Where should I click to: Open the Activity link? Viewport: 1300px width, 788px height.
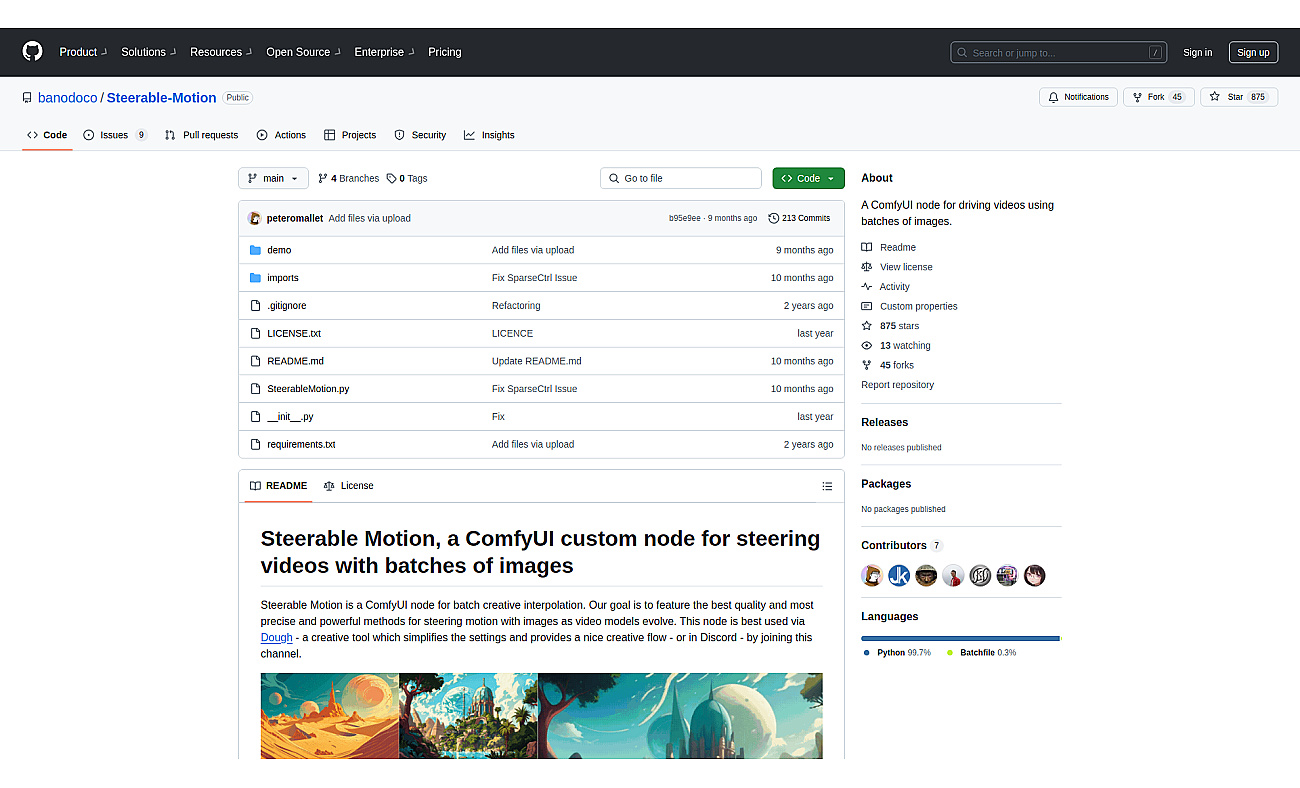coord(886,287)
